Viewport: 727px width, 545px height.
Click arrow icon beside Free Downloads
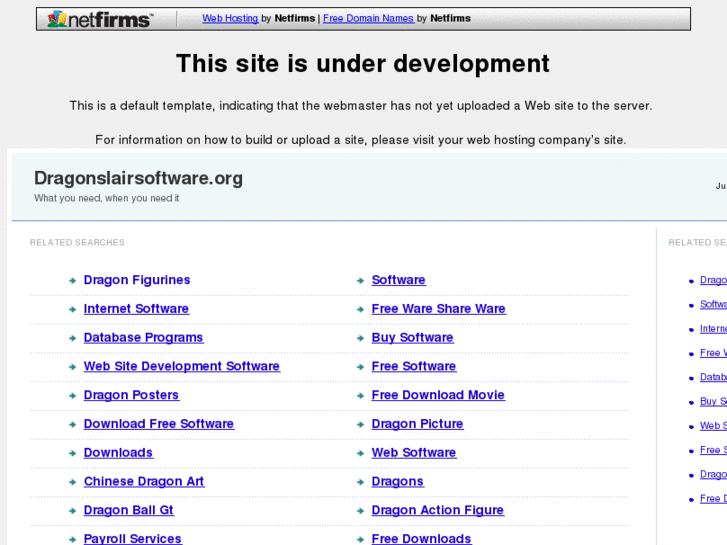(x=360, y=539)
